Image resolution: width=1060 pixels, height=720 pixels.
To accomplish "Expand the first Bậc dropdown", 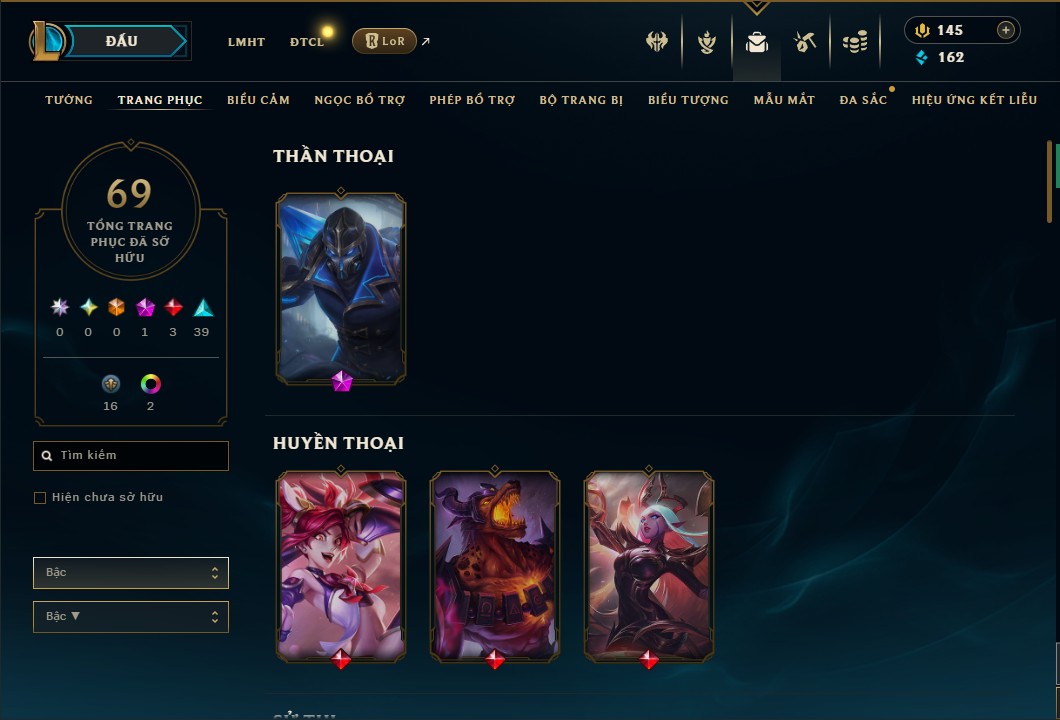I will pos(130,573).
